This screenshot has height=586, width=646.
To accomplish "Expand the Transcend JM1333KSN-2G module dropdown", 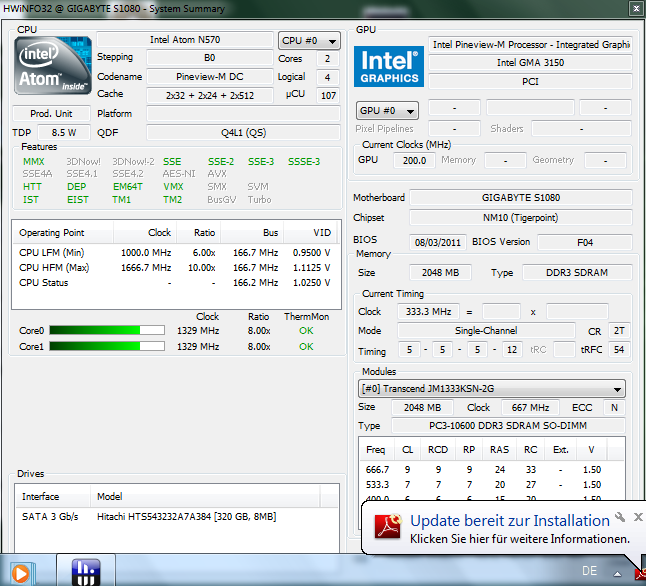I will click(x=492, y=389).
